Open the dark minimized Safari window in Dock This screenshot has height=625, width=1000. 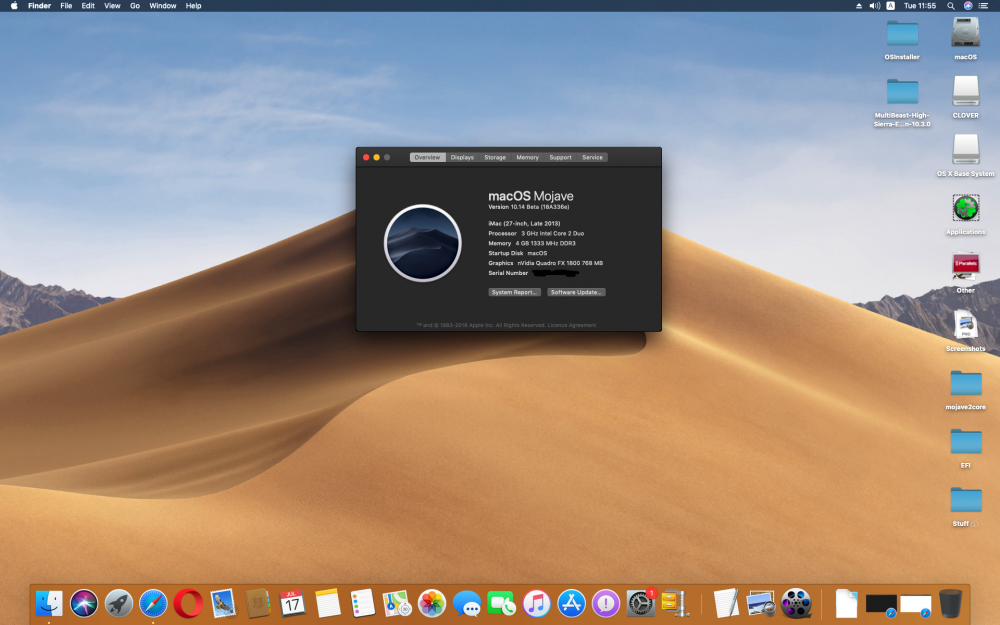881,605
